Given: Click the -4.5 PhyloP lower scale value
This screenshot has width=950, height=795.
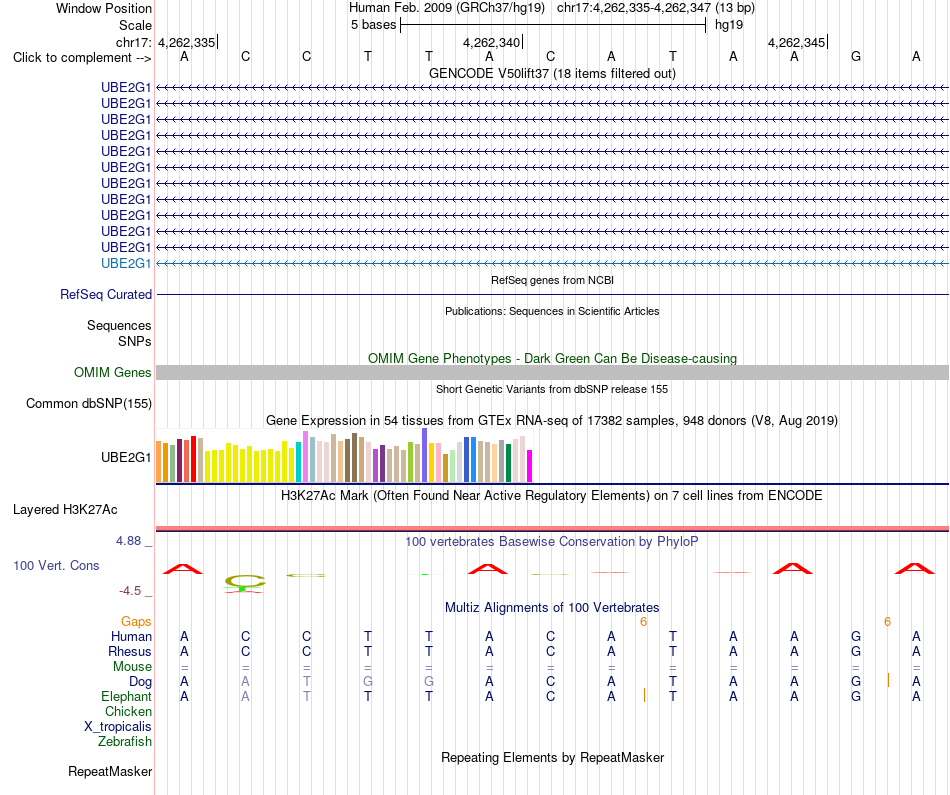Looking at the screenshot, I should 130,591.
